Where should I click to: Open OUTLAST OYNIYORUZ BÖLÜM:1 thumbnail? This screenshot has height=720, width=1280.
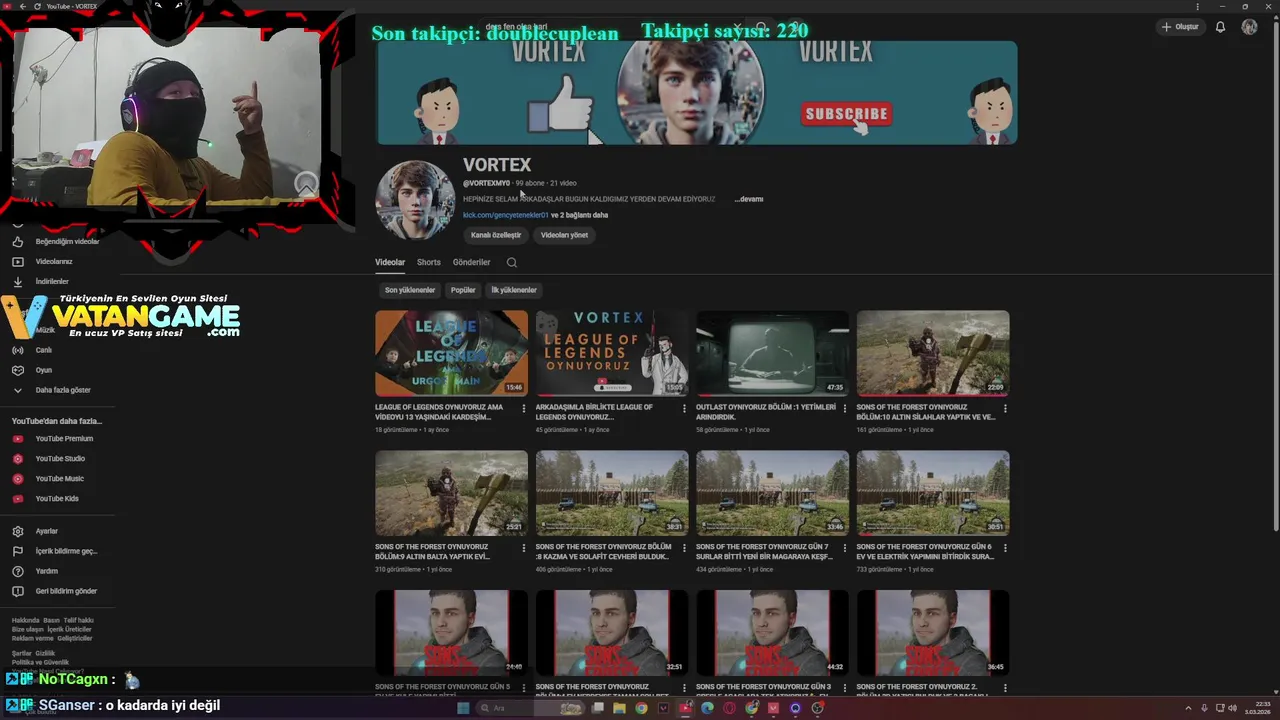pos(772,353)
